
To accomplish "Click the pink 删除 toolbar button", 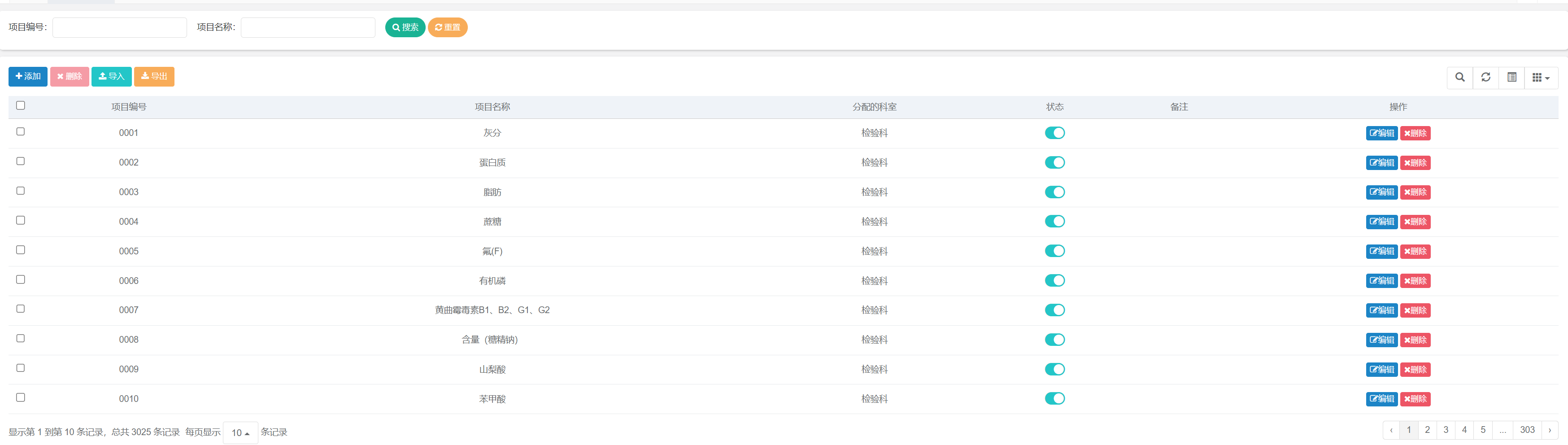I will (x=70, y=77).
